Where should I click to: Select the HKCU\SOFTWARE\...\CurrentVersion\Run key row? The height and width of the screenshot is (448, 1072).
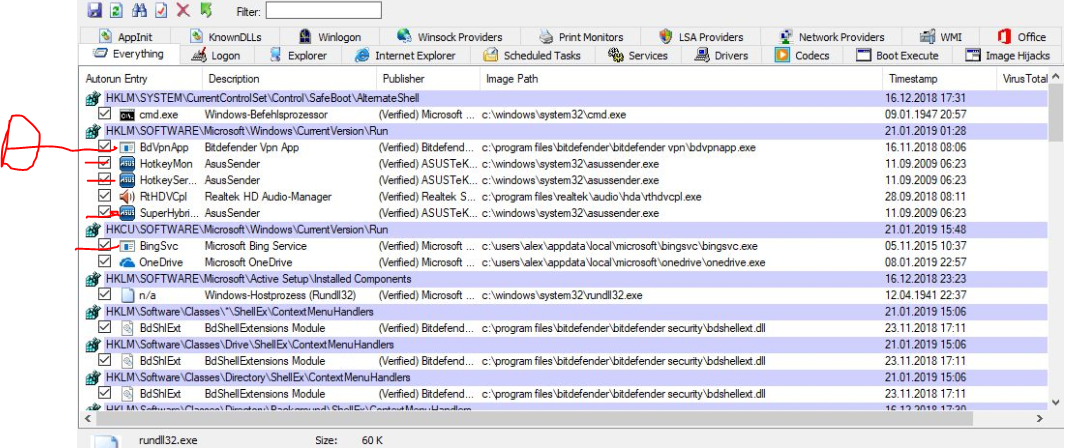click(x=565, y=229)
